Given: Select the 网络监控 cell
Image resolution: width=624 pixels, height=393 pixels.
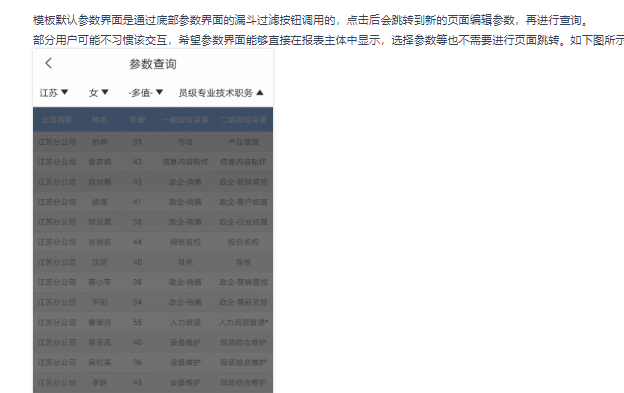Looking at the screenshot, I should click(185, 242).
